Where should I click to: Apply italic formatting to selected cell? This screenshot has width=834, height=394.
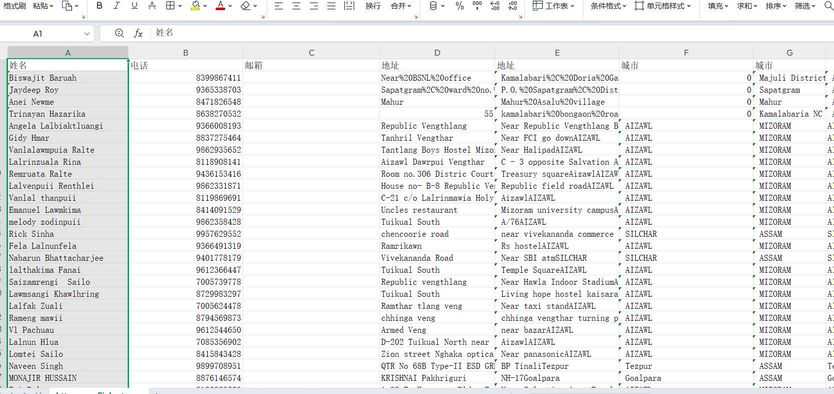116,6
